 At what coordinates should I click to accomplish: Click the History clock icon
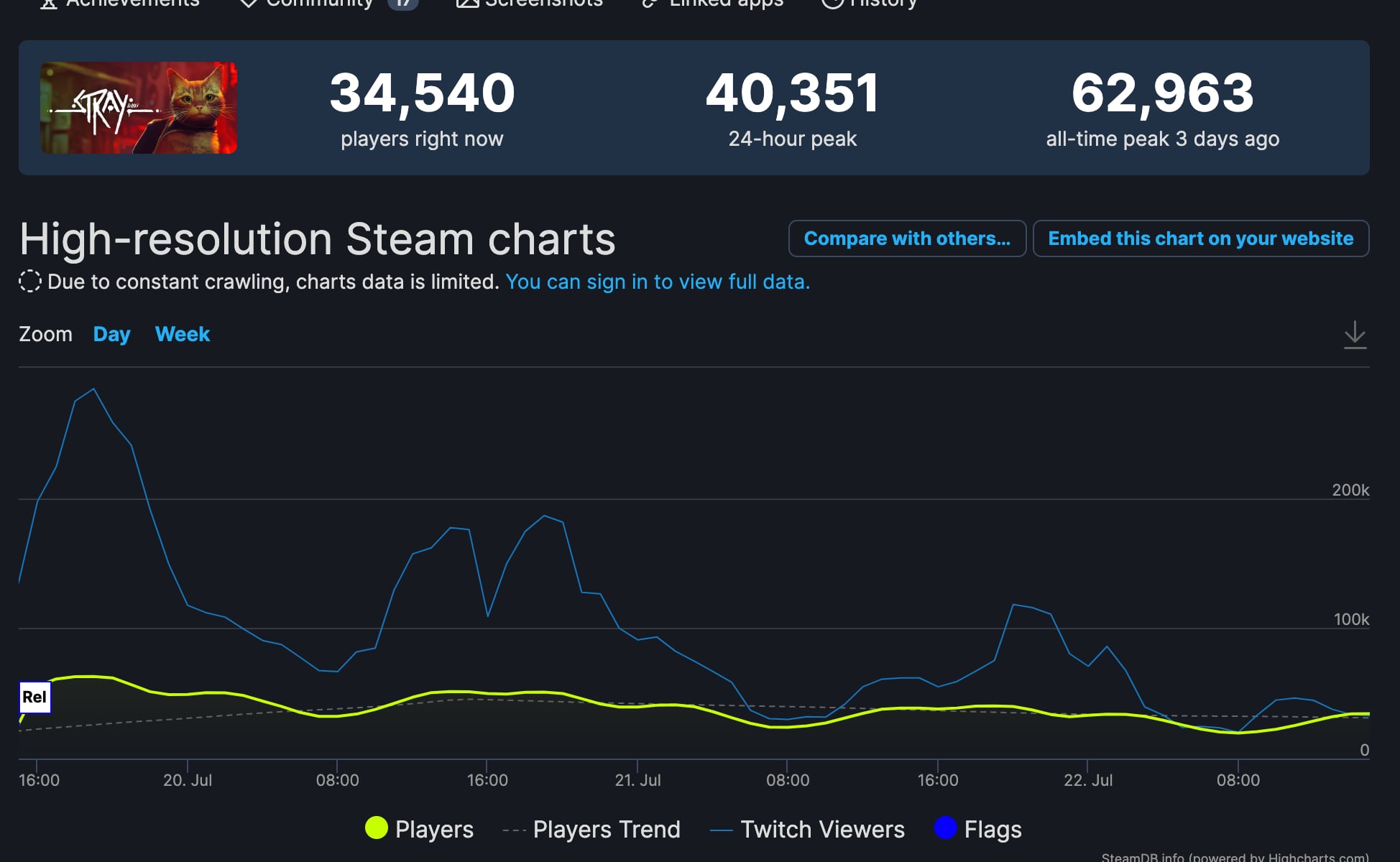click(832, 4)
